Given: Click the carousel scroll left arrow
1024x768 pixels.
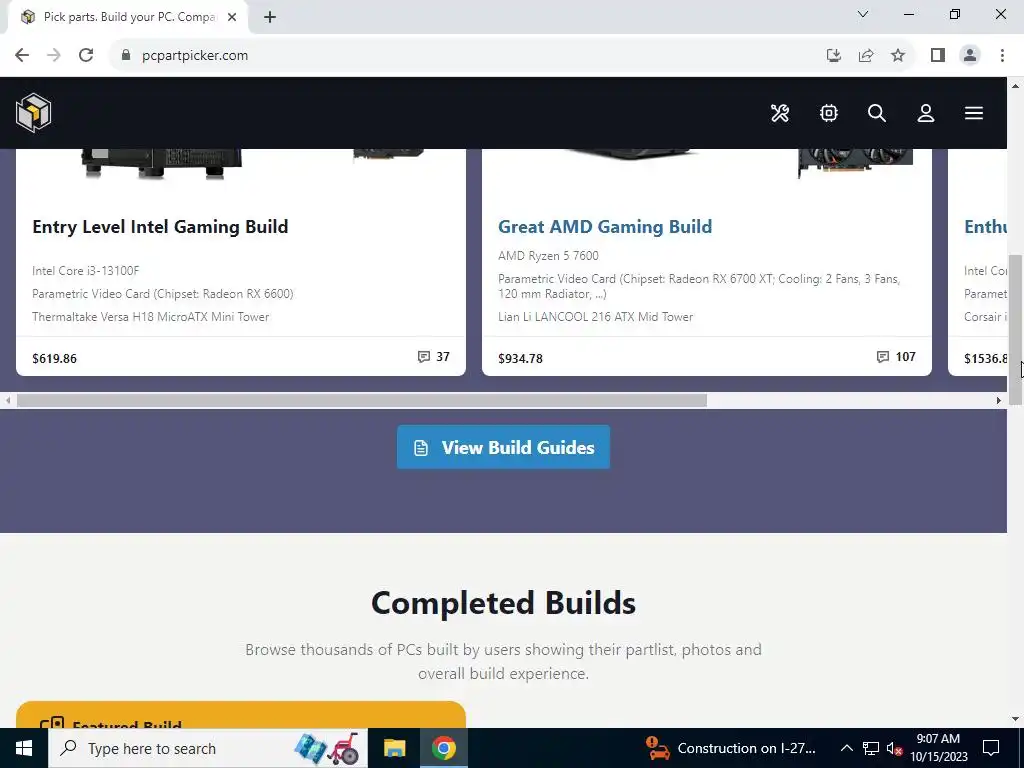Looking at the screenshot, I should point(7,400).
